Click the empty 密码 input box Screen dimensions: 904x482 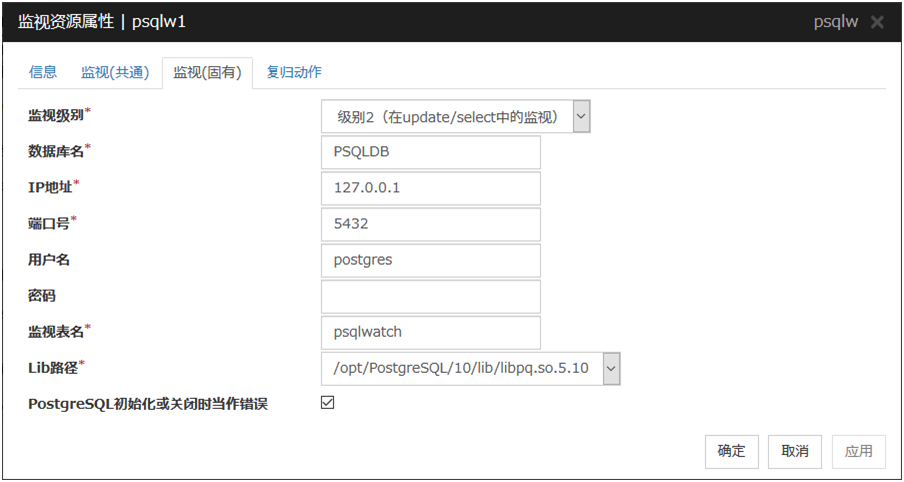[x=431, y=296]
